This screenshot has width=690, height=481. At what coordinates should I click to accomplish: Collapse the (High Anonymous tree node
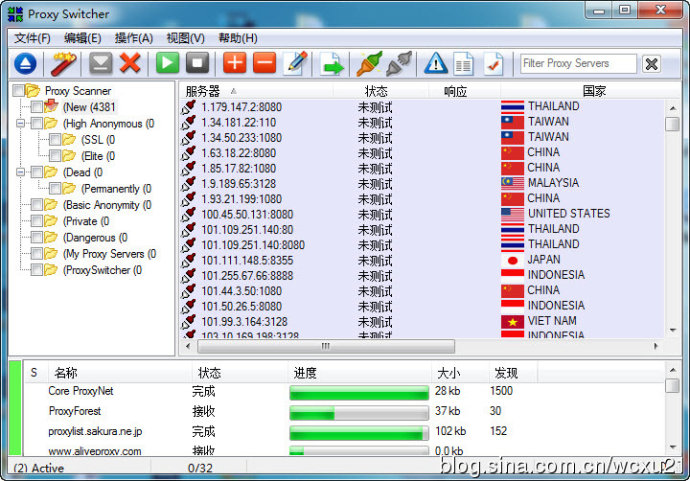pyautogui.click(x=20, y=123)
